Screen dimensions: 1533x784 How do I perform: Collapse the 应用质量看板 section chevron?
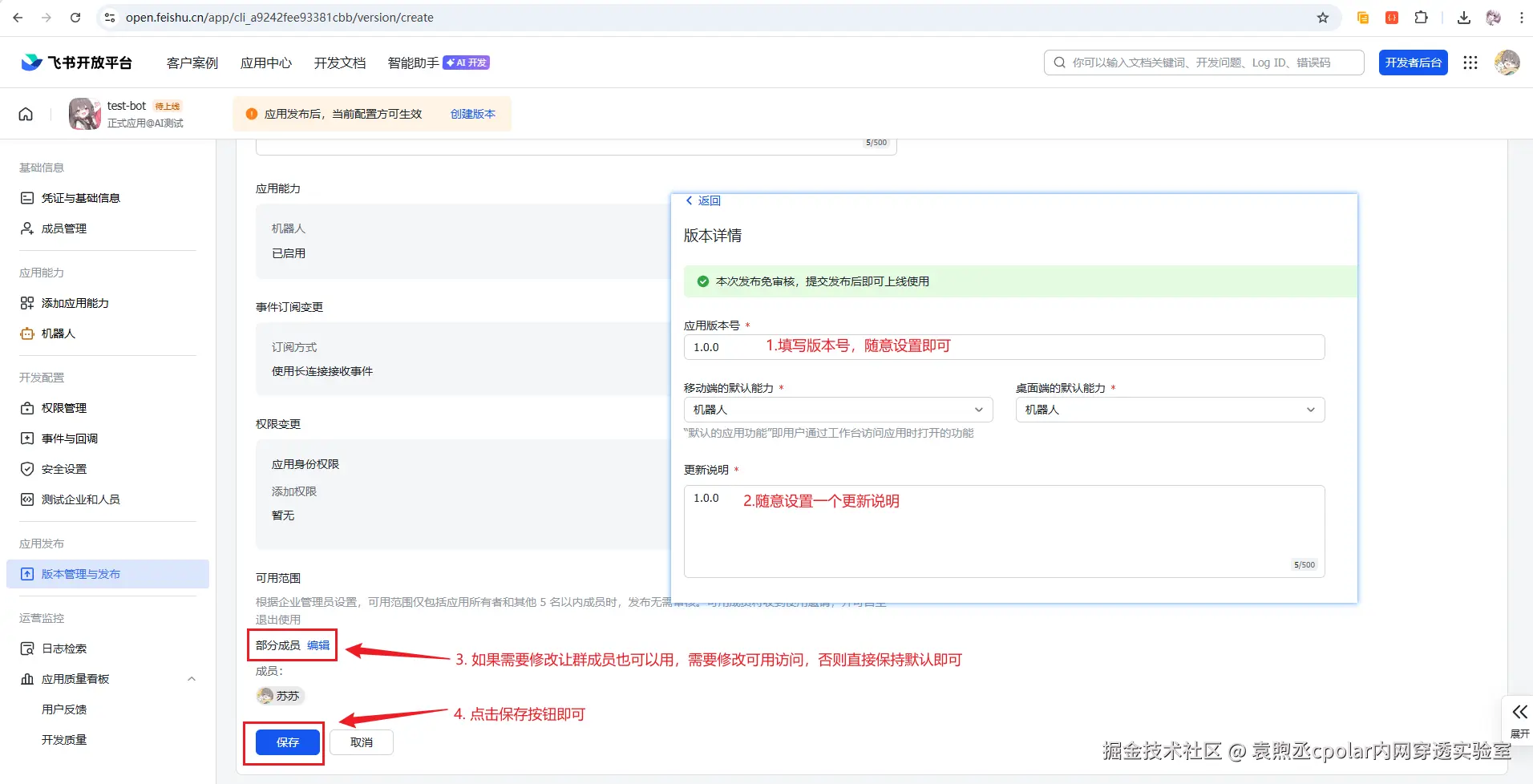(192, 679)
